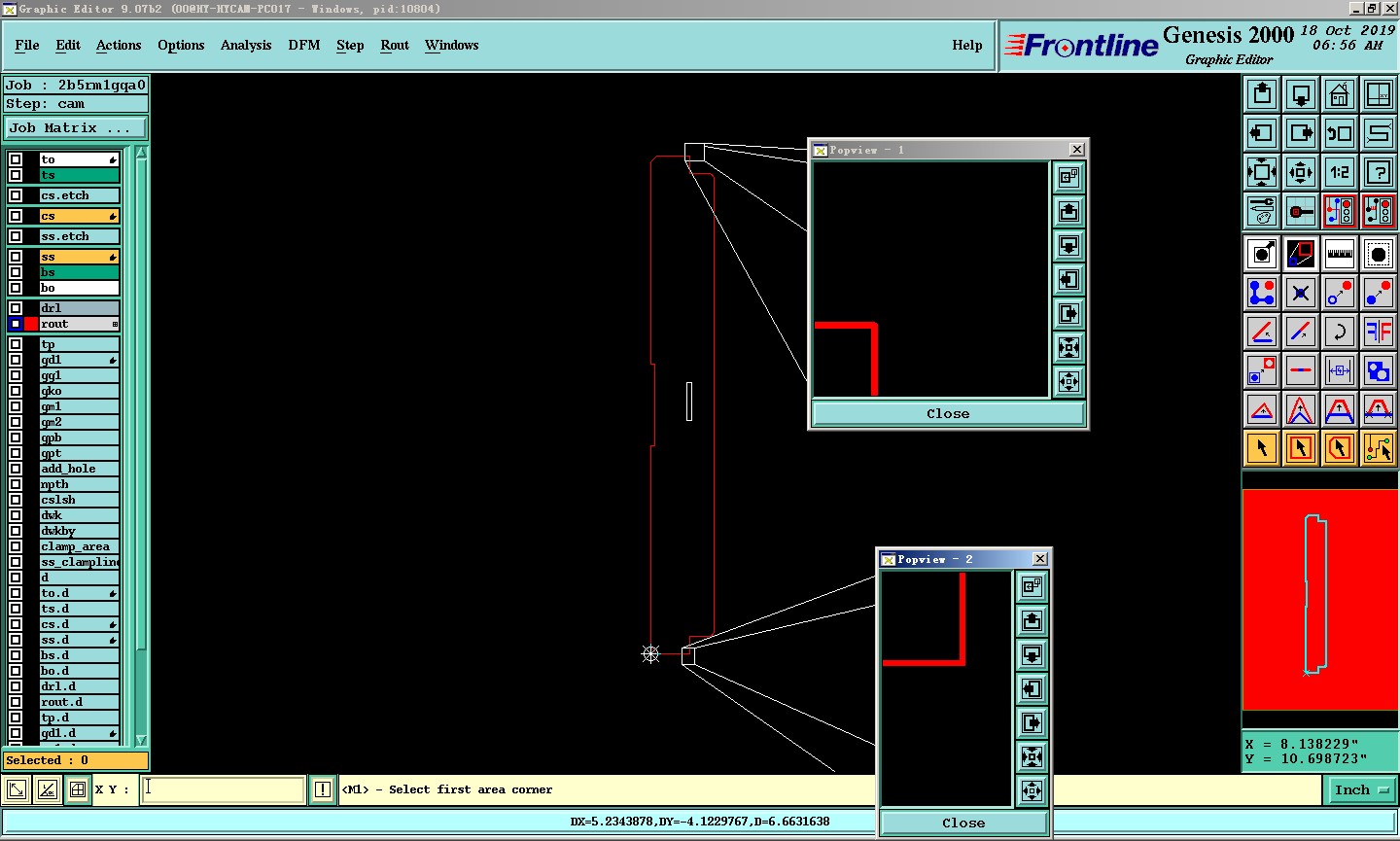Select the polygon select arrow tool
Viewport: 1400px width, 841px height.
pyautogui.click(x=1340, y=448)
